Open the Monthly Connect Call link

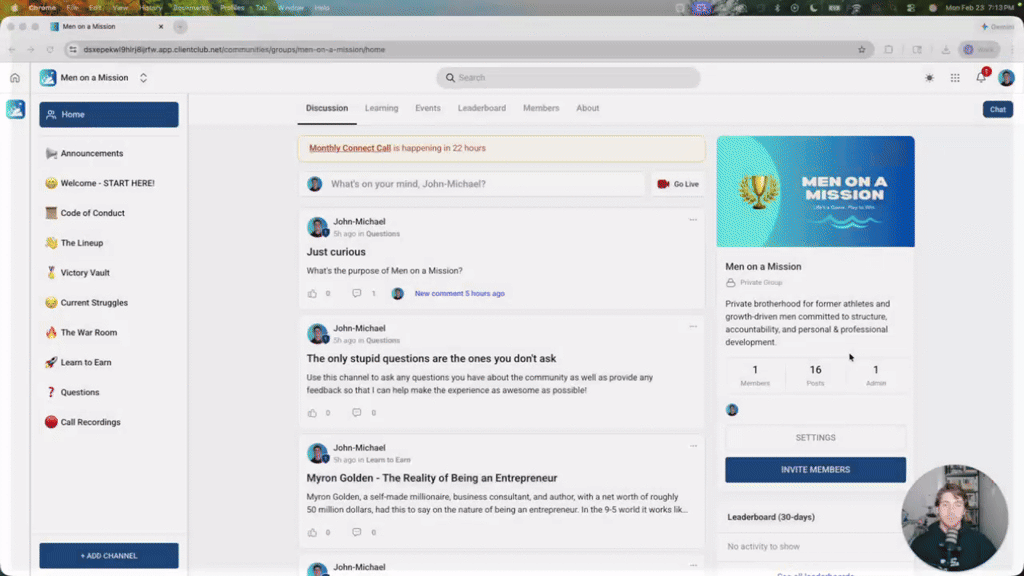(x=349, y=148)
